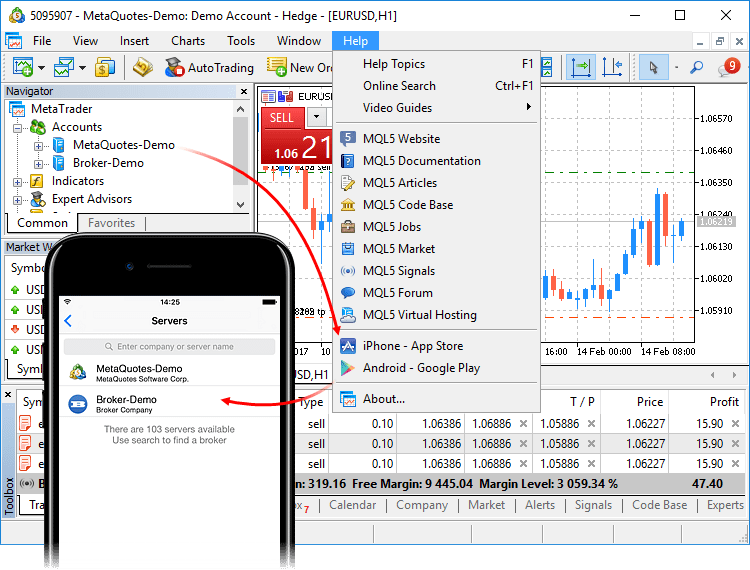This screenshot has height=570, width=750.
Task: Click the SELL button on chart
Action: 282,118
